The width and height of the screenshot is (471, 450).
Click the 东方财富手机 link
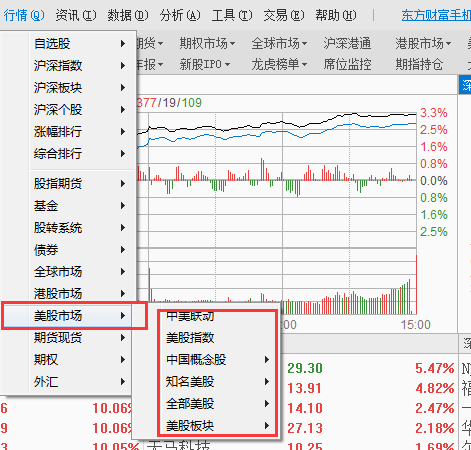436,15
